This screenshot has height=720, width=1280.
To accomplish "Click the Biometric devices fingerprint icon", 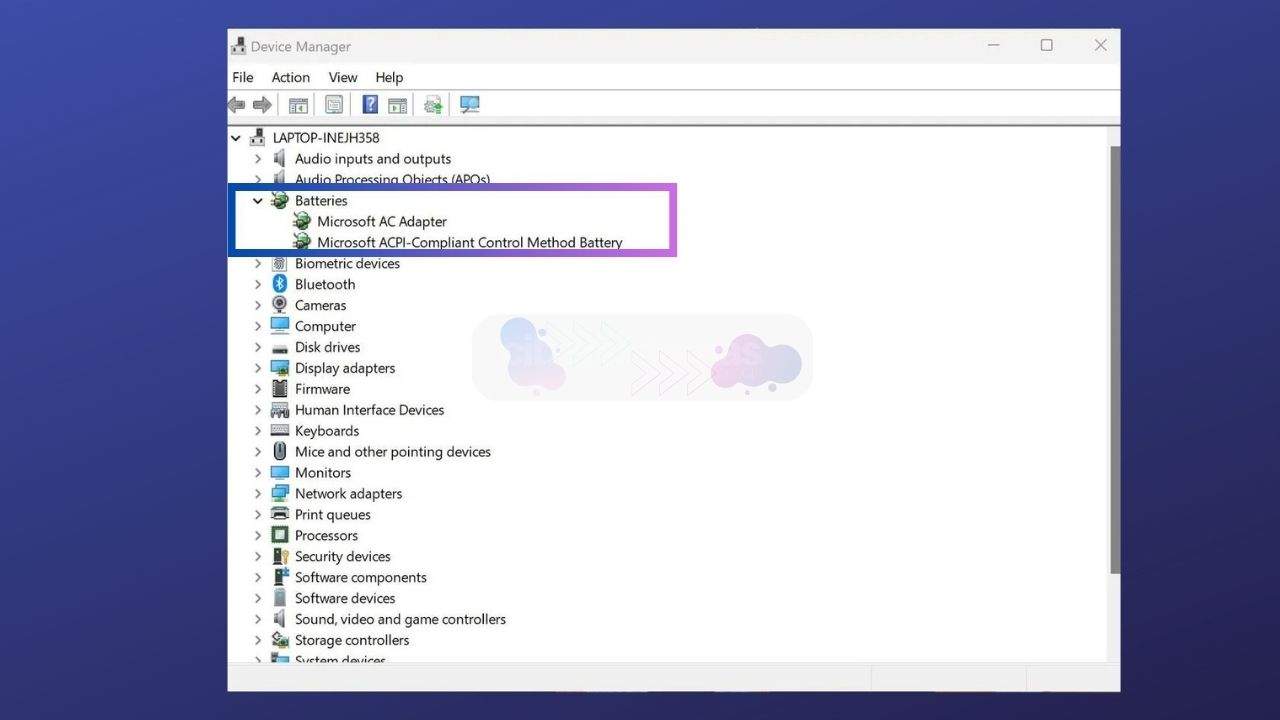I will (x=280, y=264).
